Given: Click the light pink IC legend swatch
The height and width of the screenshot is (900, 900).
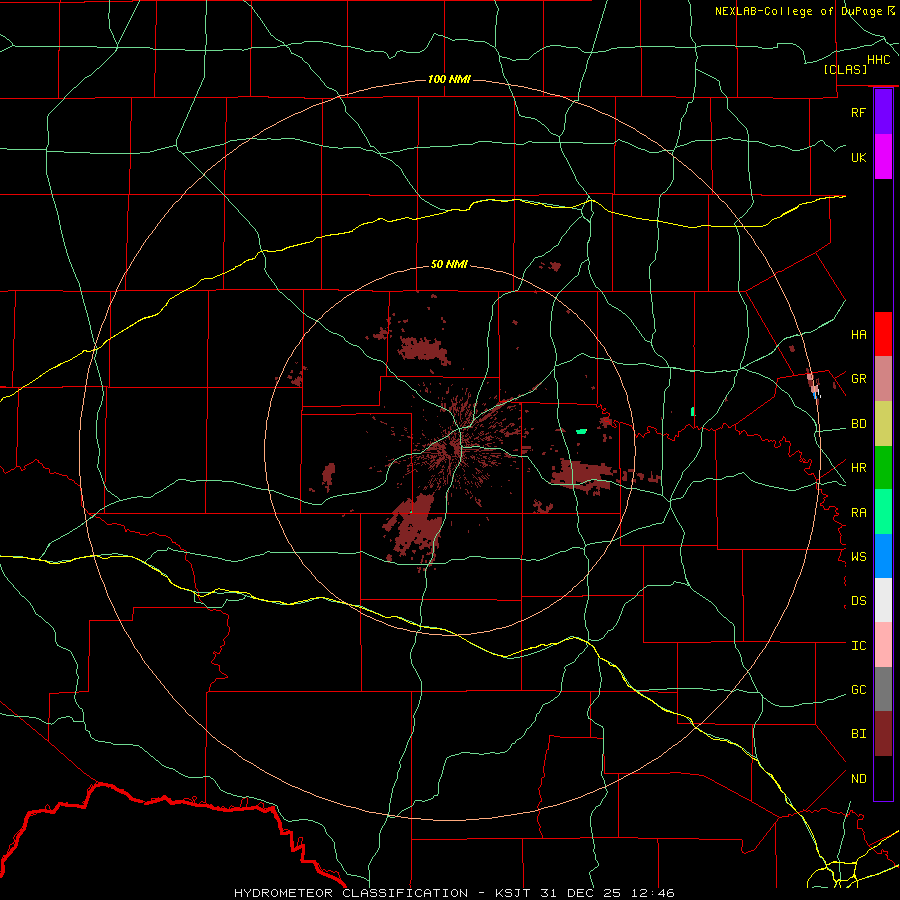Looking at the screenshot, I should [x=883, y=645].
